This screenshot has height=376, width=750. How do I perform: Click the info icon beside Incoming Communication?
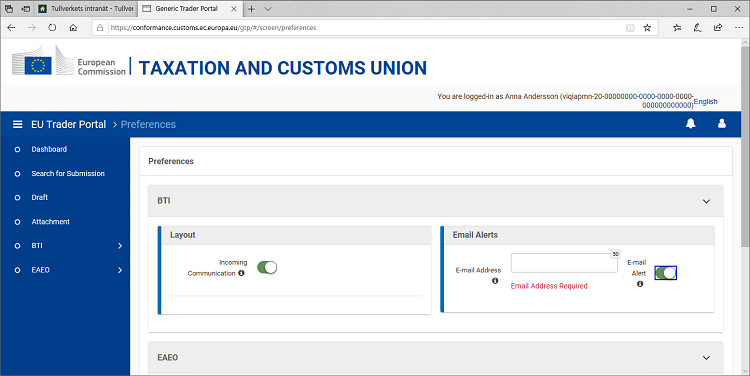241,273
